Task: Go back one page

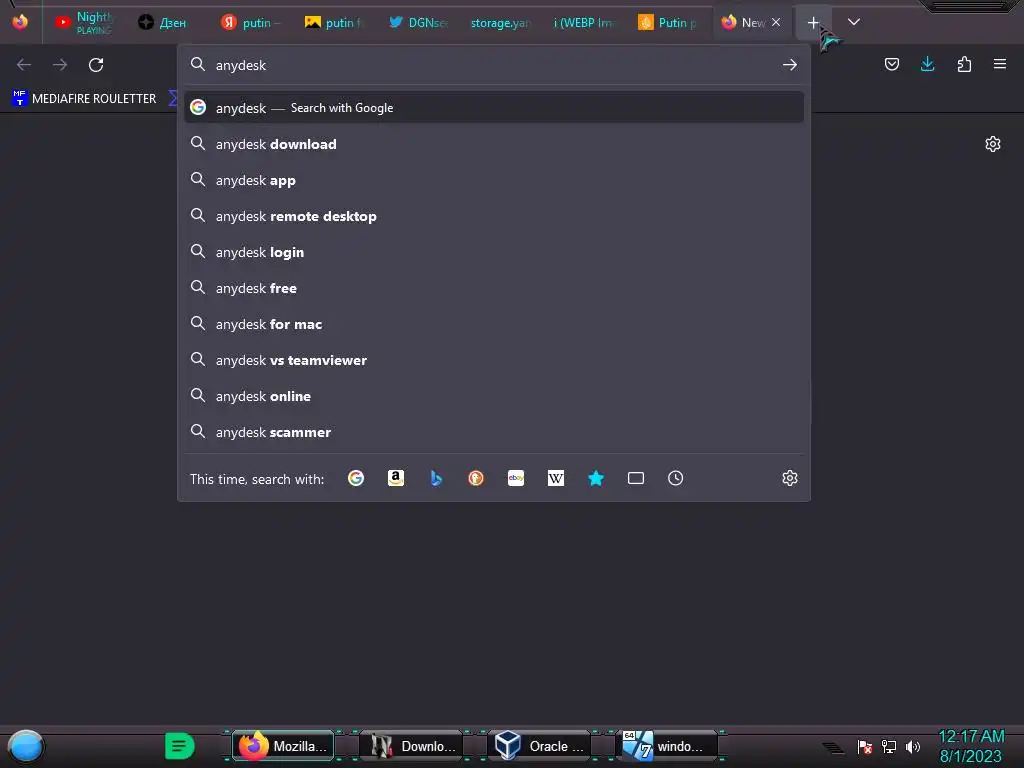Action: pyautogui.click(x=24, y=65)
